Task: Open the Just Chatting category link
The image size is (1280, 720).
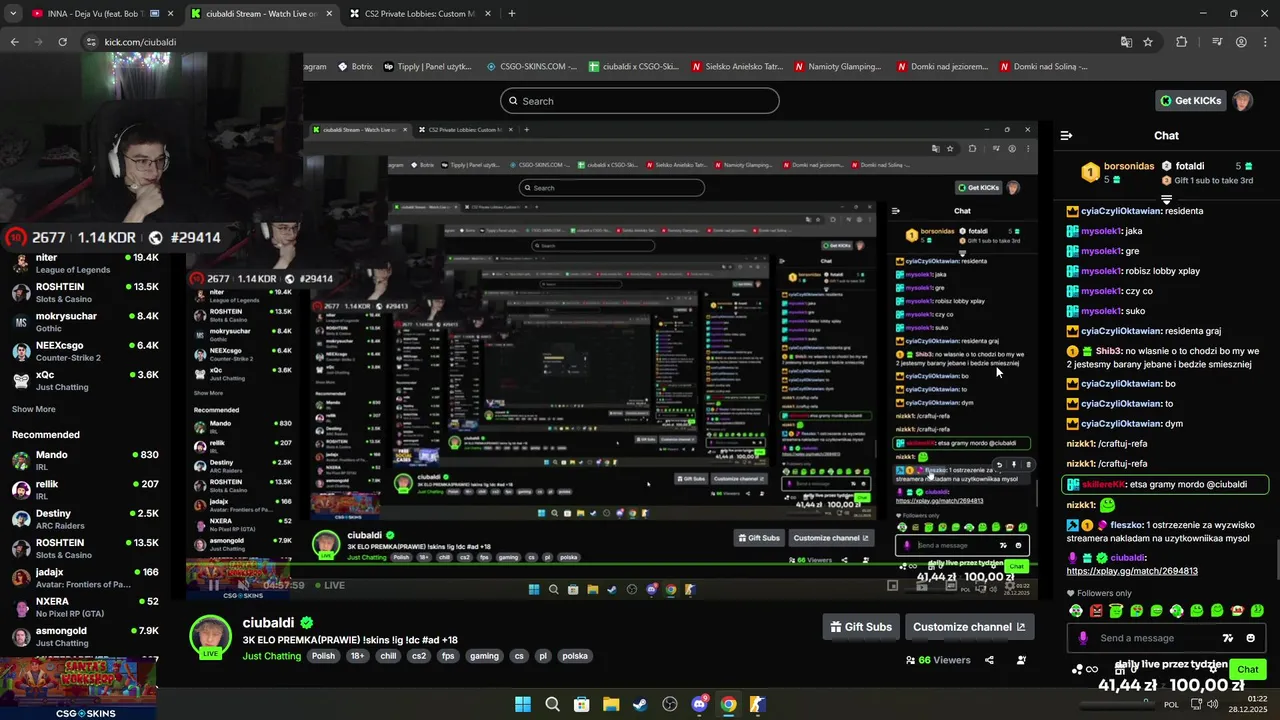Action: tap(271, 656)
